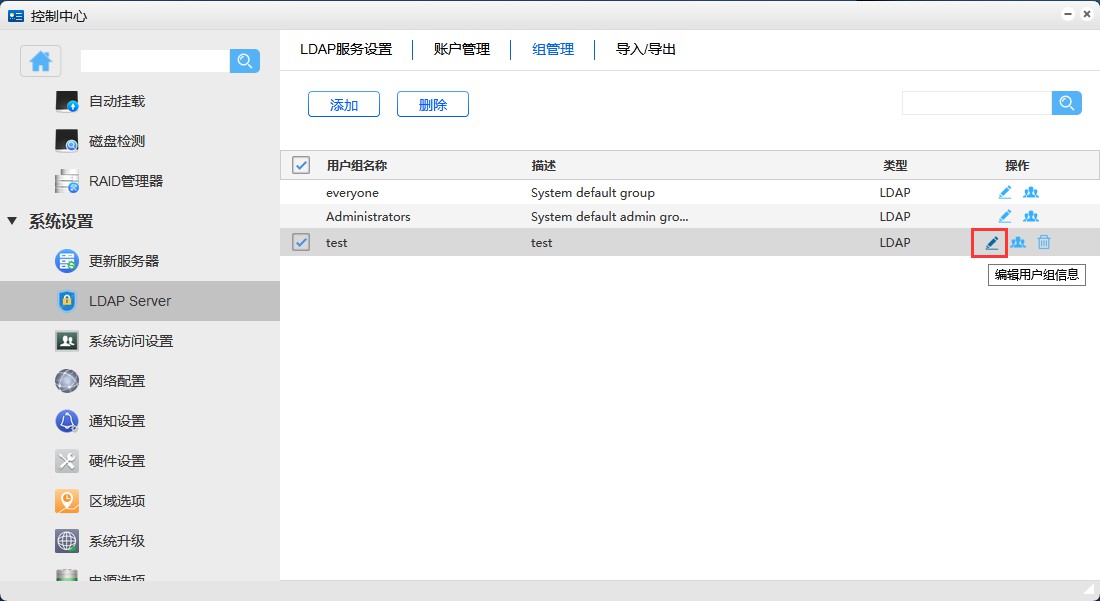The width and height of the screenshot is (1100, 601).
Task: Open 通知设置 in the sidebar
Action: 116,421
